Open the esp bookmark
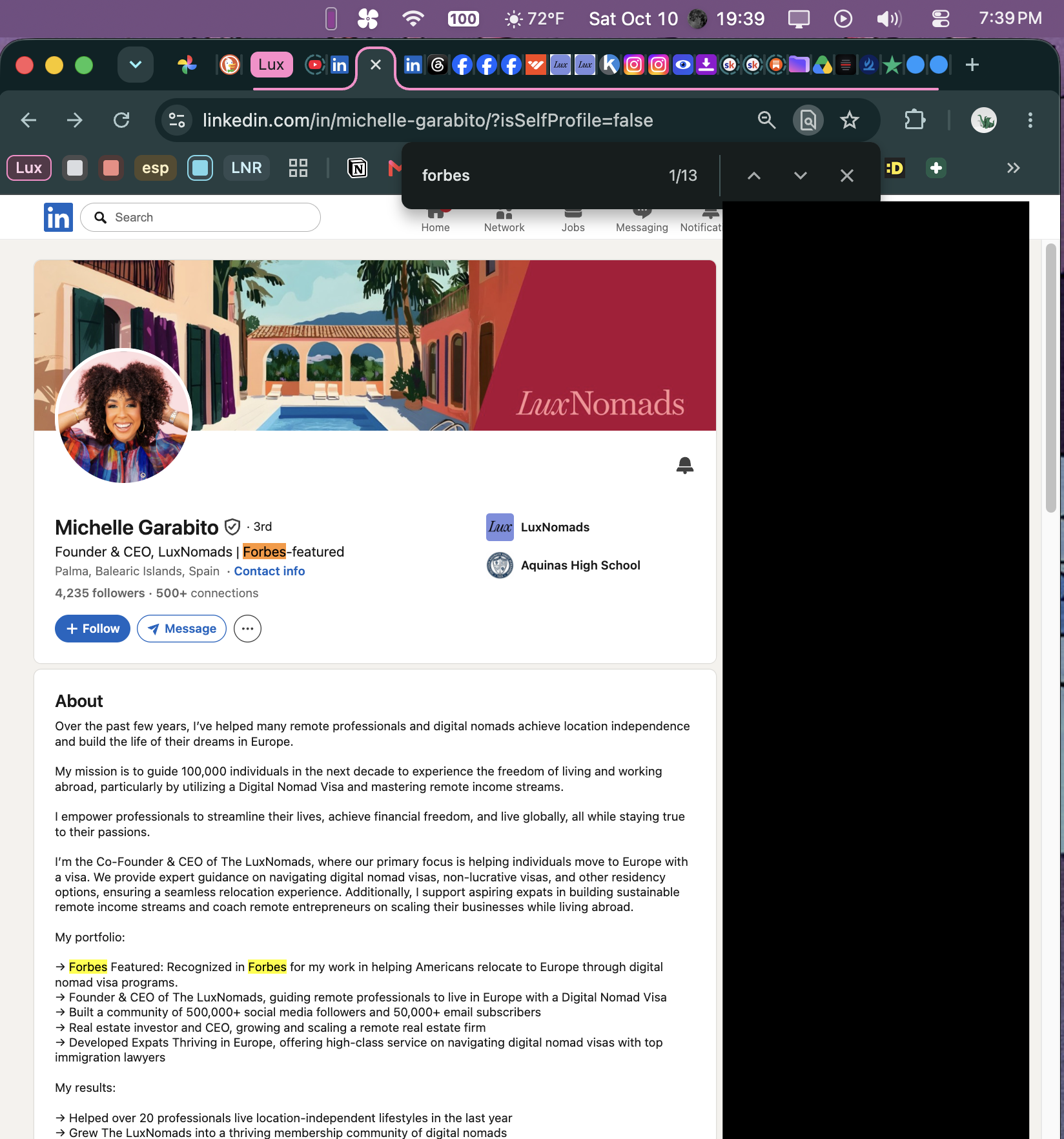Viewport: 1064px width, 1139px height. click(x=155, y=168)
